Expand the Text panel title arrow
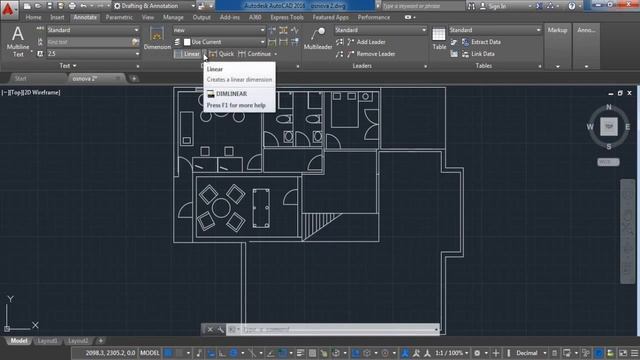The image size is (640, 360). (x=75, y=66)
